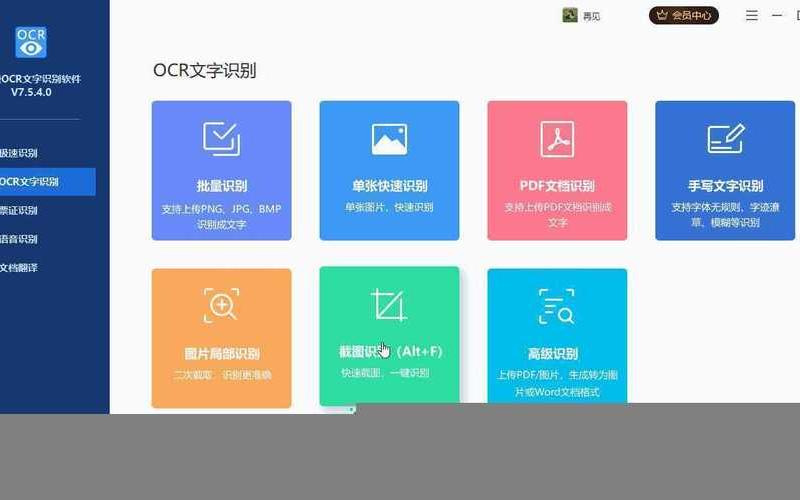Click the 再见 username

[x=591, y=16]
